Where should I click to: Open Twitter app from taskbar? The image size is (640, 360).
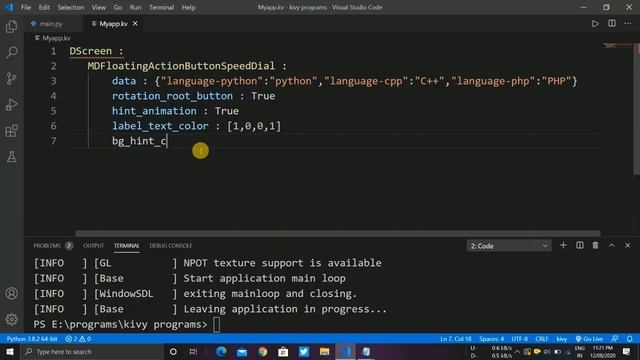coord(304,351)
